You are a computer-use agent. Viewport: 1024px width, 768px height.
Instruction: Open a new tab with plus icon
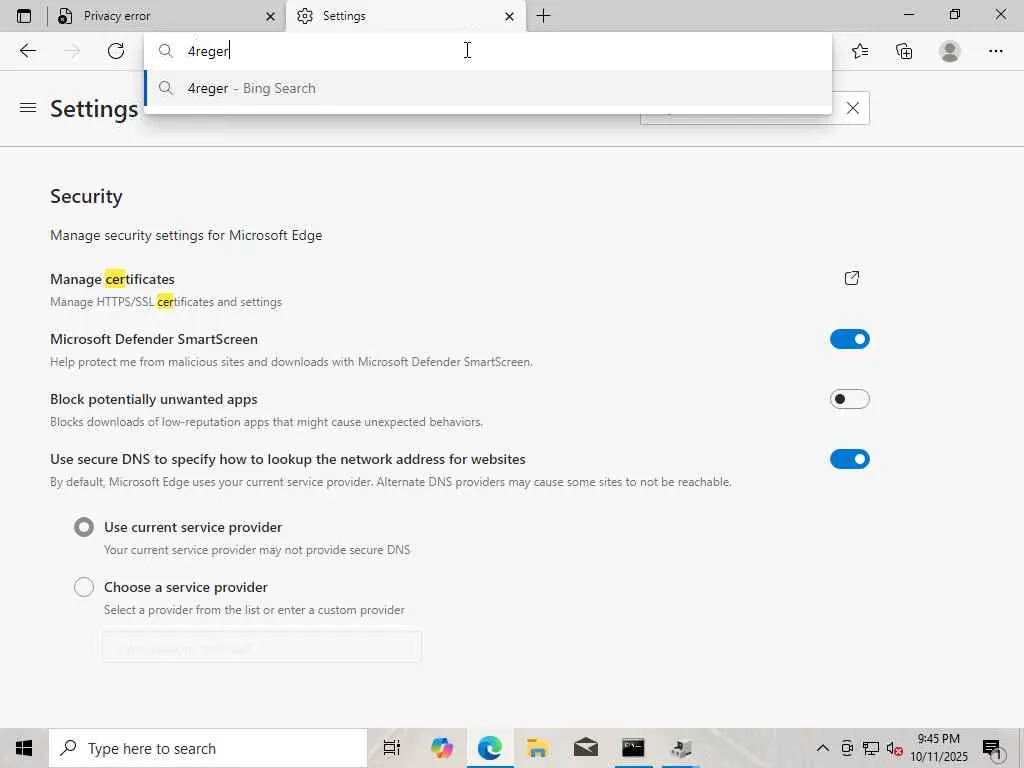click(543, 16)
